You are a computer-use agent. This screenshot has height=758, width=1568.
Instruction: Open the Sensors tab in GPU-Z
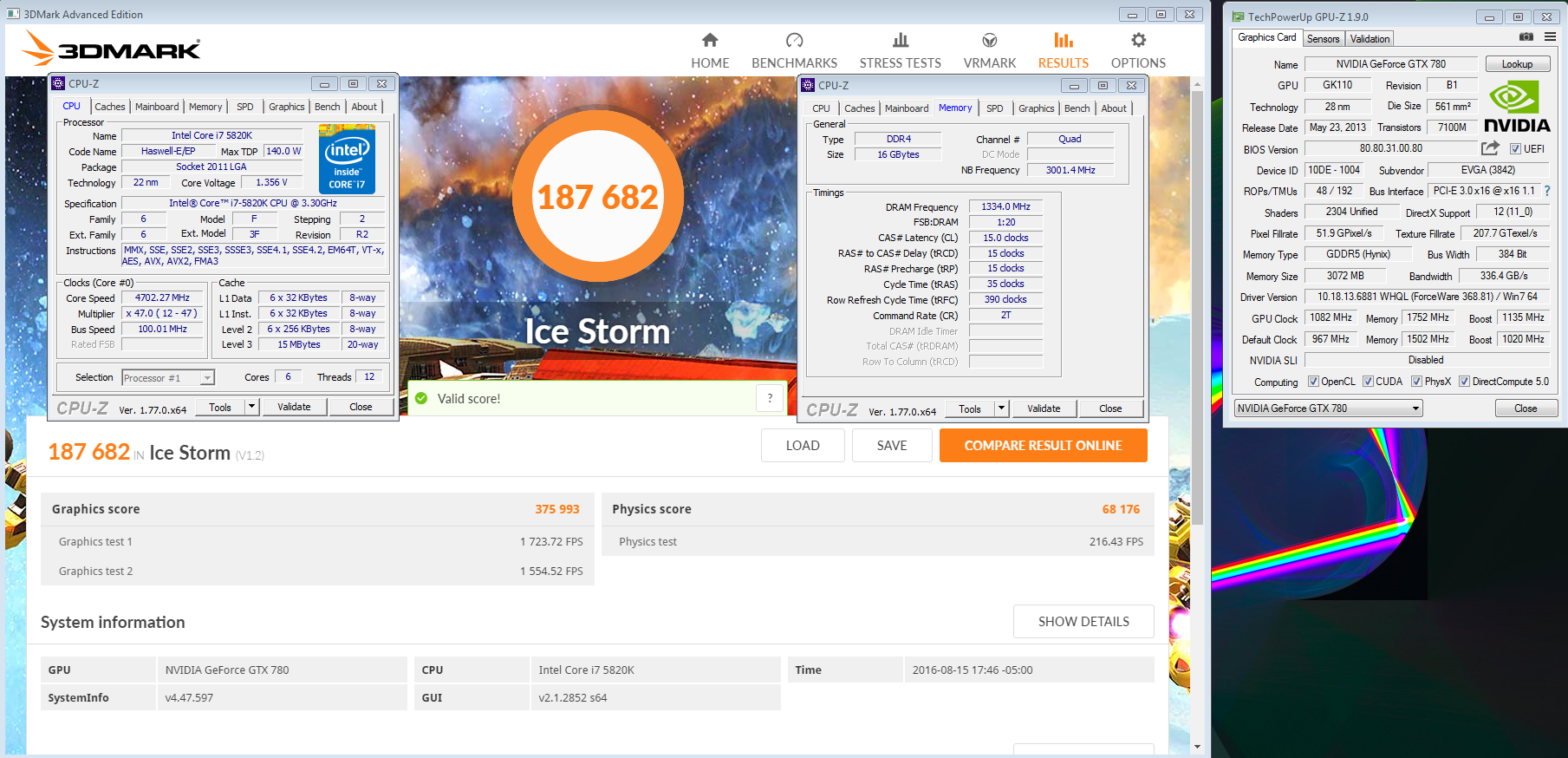click(1323, 39)
